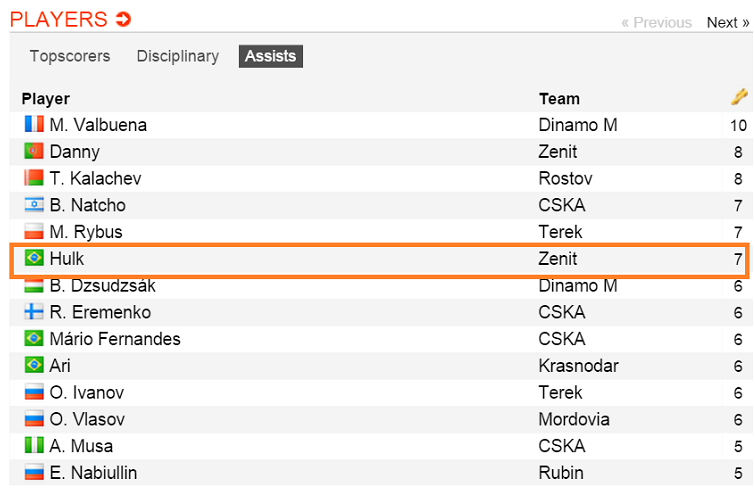755x488 pixels.
Task: Click the Portuguese flag next to Danny
Action: (x=34, y=152)
